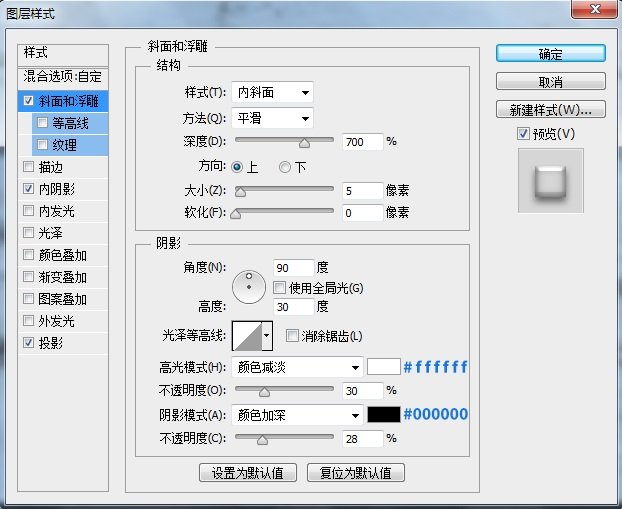Toggle the 预览(V) checkbox
Image resolution: width=622 pixels, height=509 pixels.
click(523, 134)
